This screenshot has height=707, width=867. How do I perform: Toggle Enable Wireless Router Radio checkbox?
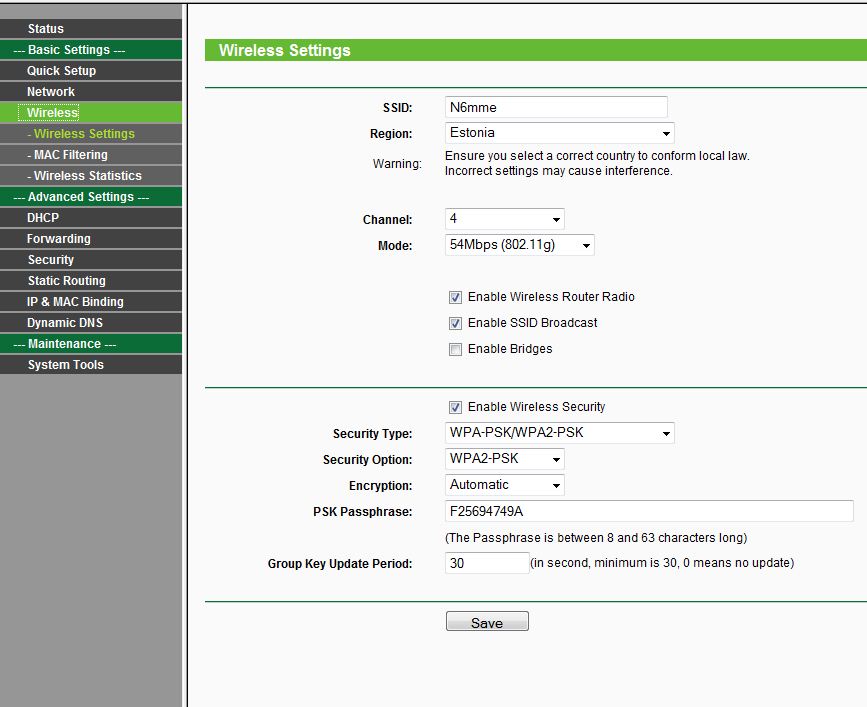[x=455, y=297]
